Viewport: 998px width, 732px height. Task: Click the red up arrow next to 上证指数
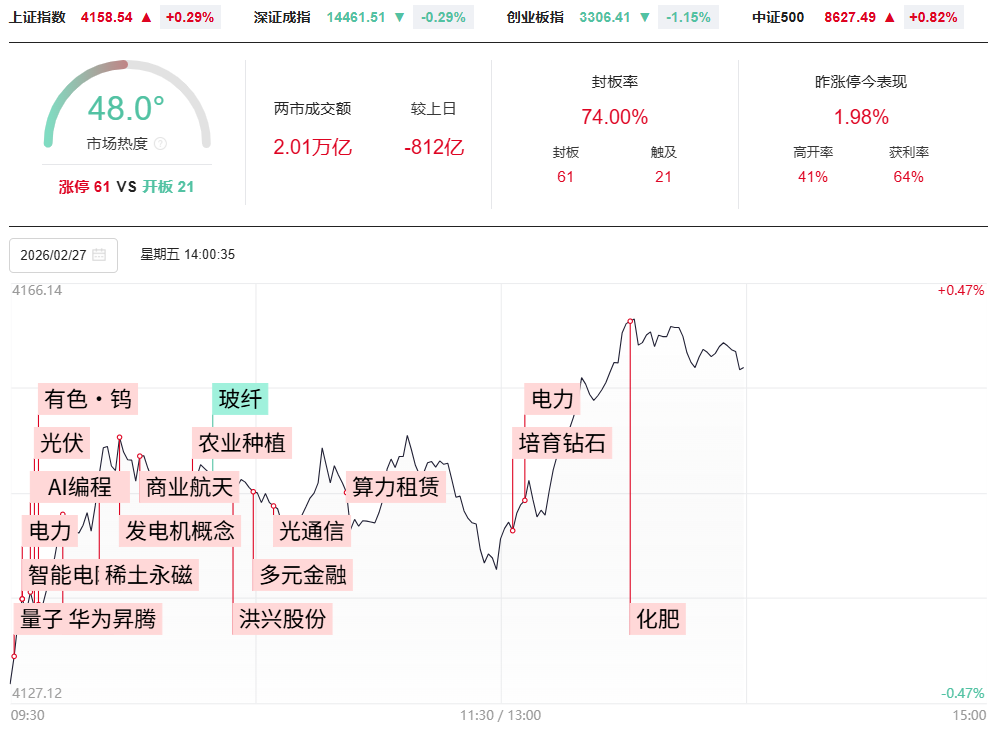147,17
